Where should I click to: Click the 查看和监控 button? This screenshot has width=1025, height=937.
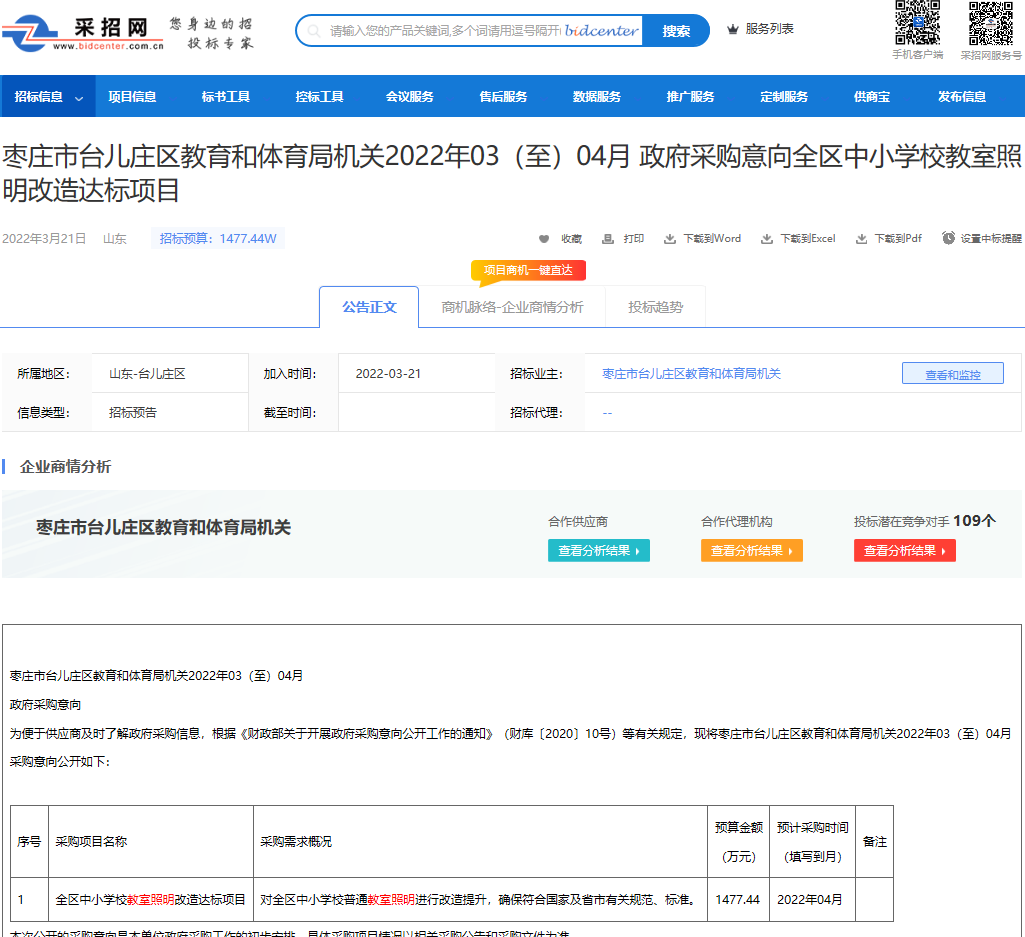coord(952,374)
